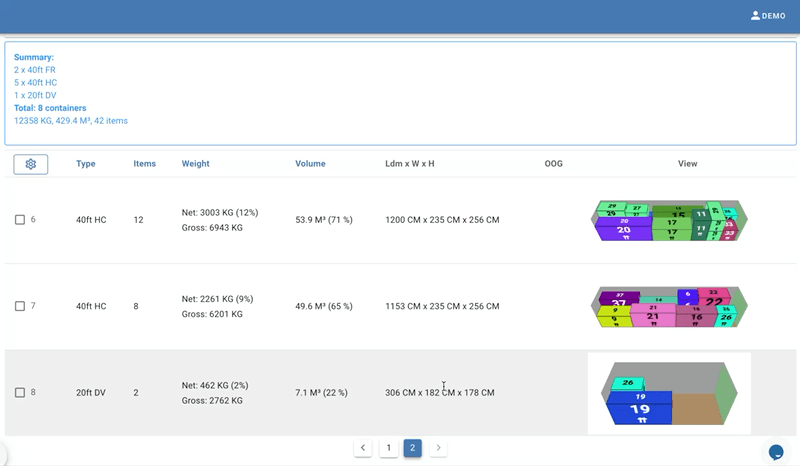The image size is (800, 466).
Task: Click "40ft HC" type in row 7
Action: click(91, 306)
